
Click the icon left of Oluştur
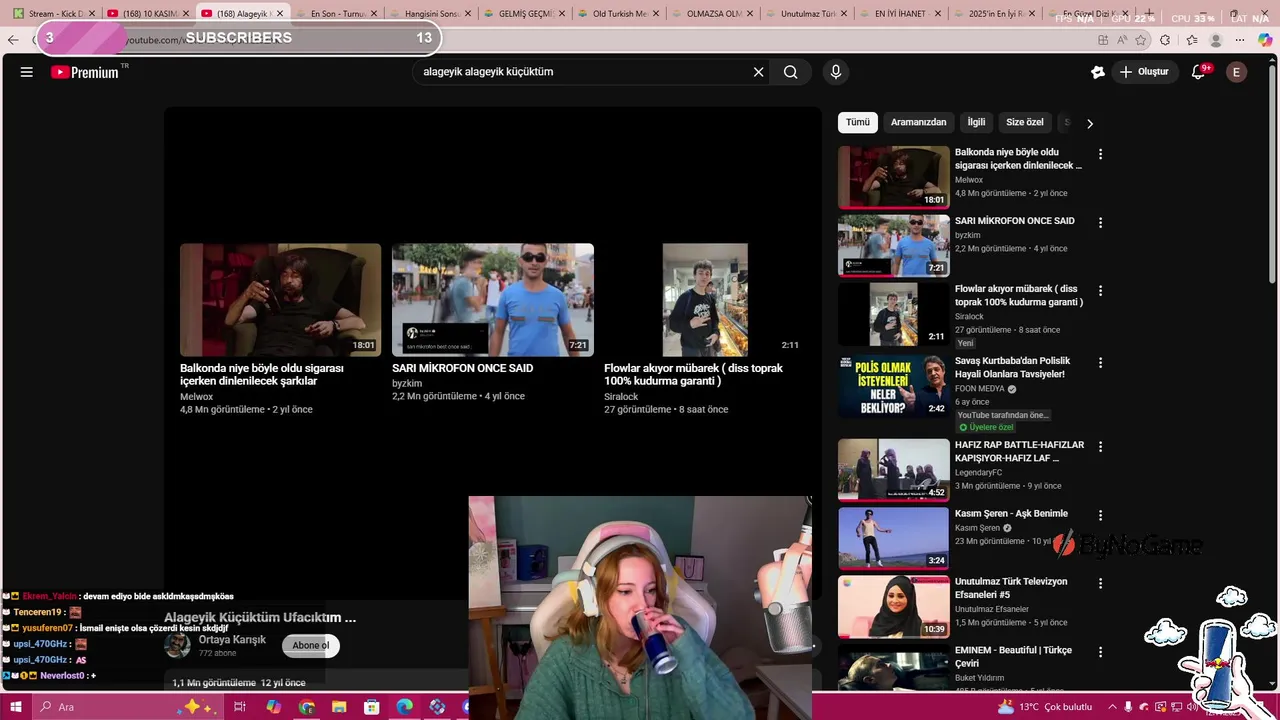1097,72
